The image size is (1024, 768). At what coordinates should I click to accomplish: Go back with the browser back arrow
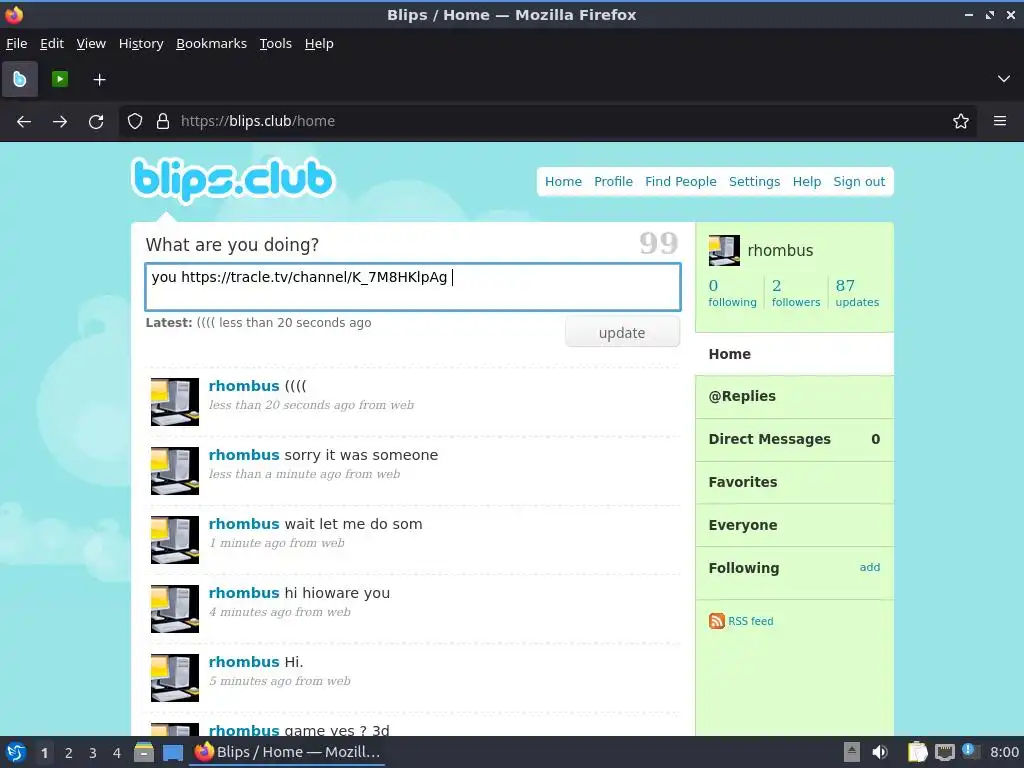pos(24,121)
